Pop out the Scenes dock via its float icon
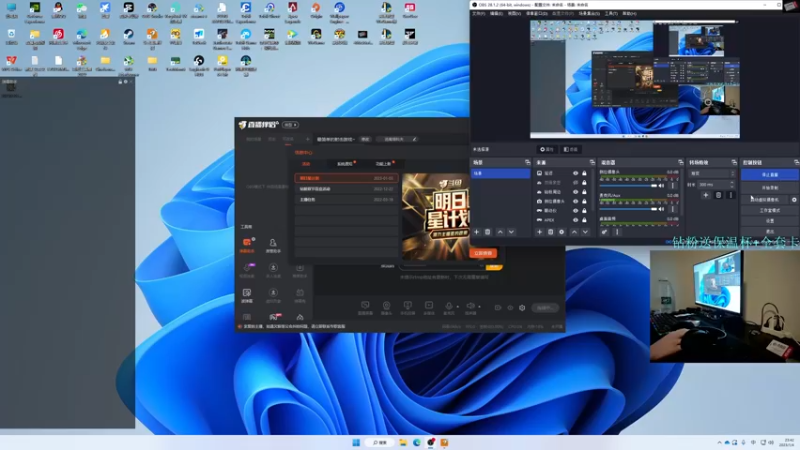Screen dimensions: 800x450 pos(528,162)
